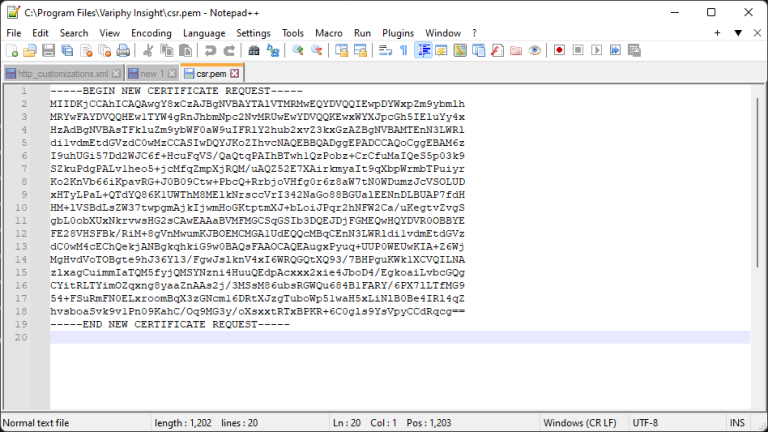Click the Undo arrow icon
This screenshot has width=768, height=432.
tap(208, 50)
